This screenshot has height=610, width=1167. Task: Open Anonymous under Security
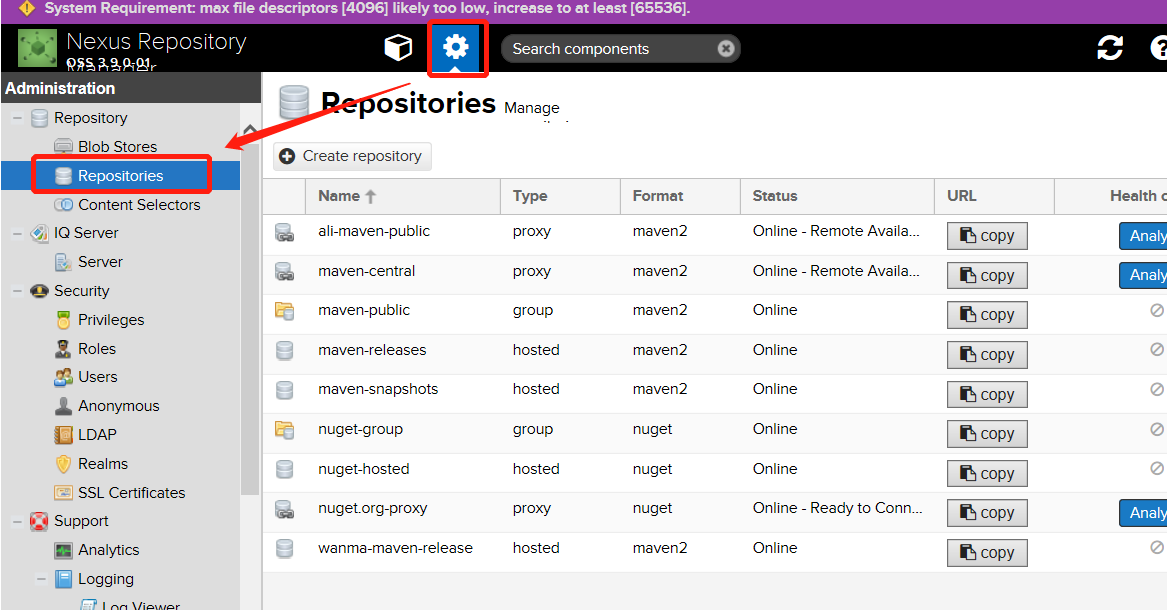[118, 406]
